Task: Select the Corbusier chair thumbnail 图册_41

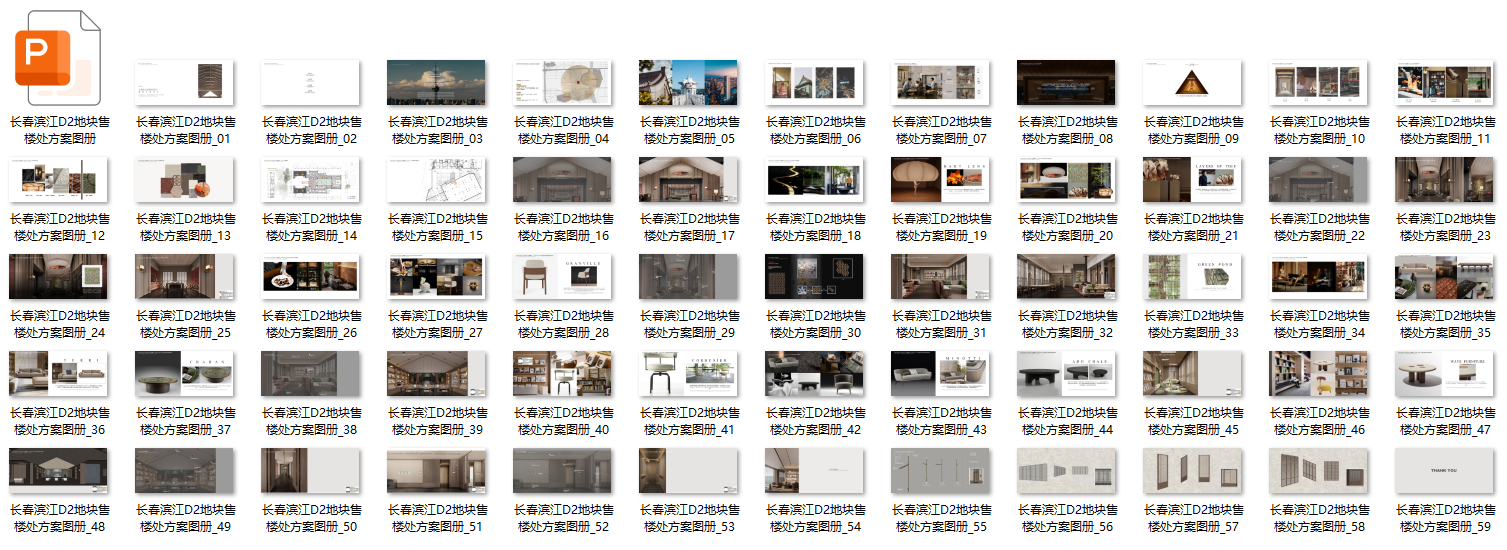Action: click(x=688, y=373)
